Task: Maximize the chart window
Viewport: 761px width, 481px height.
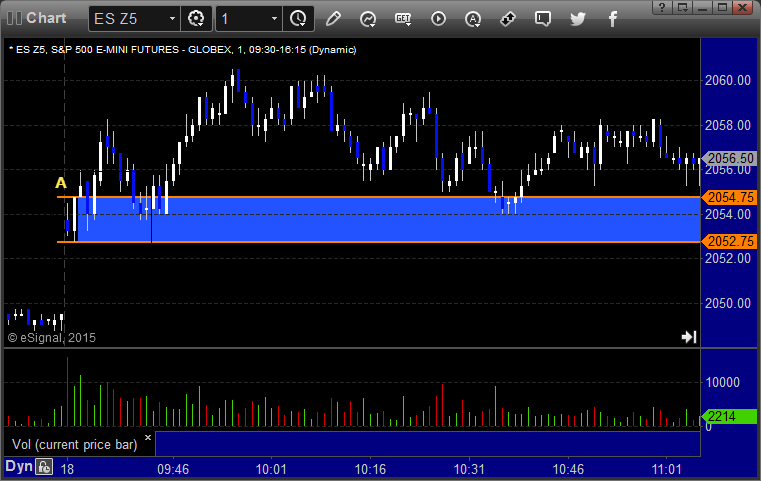Action: 722,7
